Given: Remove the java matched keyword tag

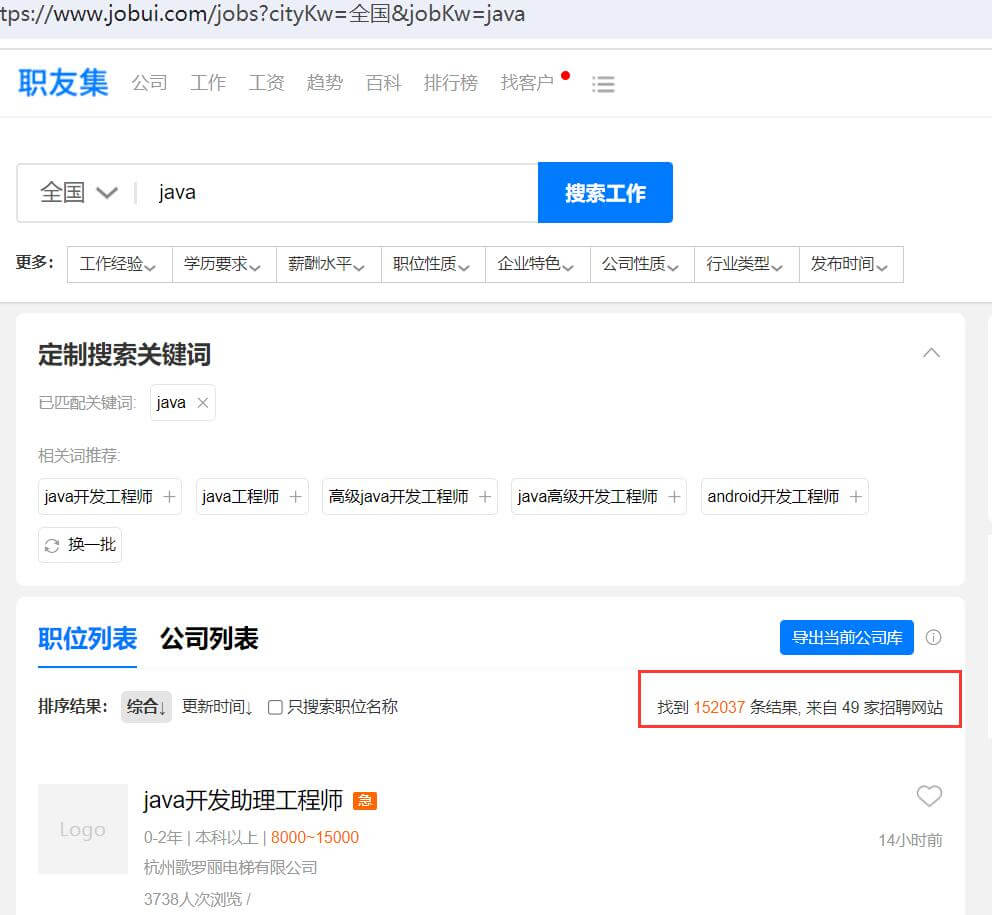Looking at the screenshot, I should tap(202, 402).
